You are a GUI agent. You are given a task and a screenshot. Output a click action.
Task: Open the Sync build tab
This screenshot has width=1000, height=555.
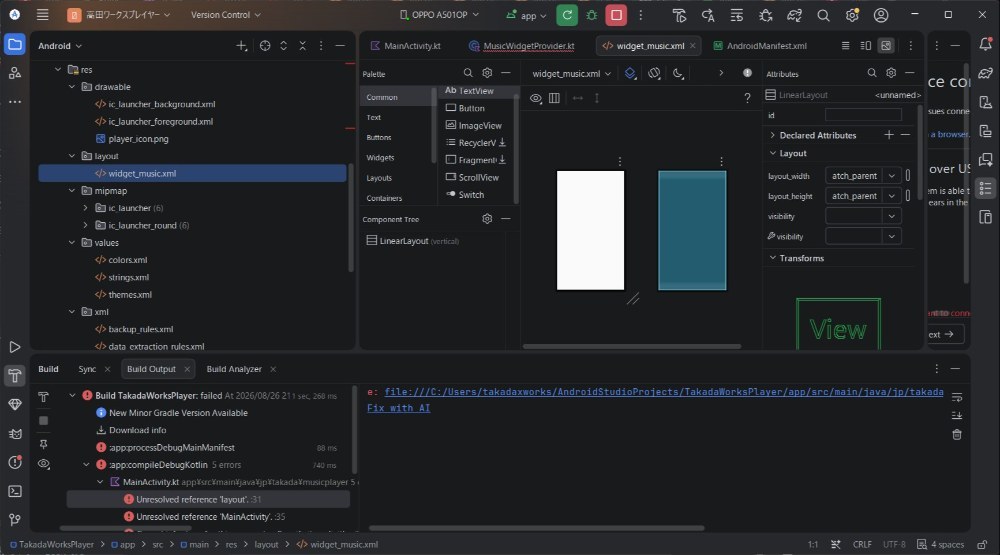coord(87,369)
